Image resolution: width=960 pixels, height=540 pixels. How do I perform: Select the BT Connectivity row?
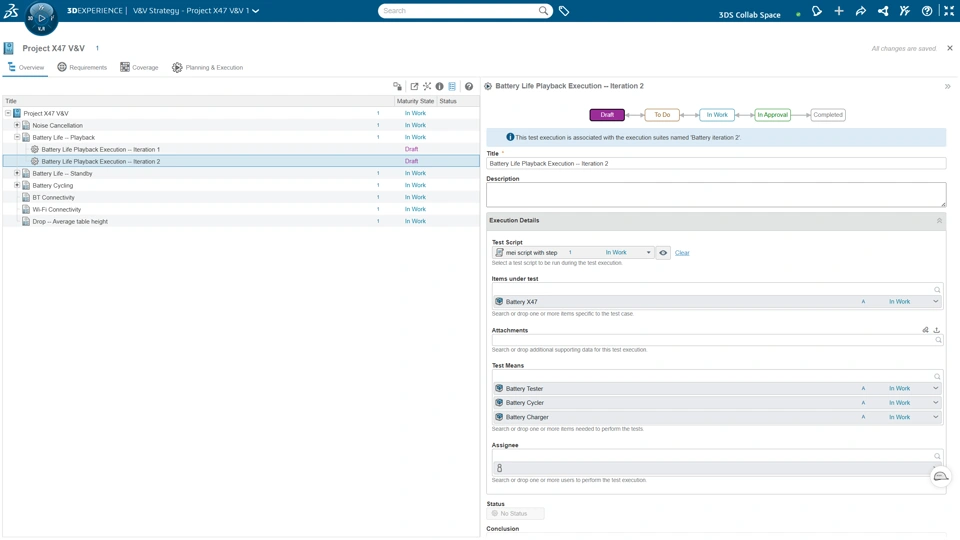[241, 197]
